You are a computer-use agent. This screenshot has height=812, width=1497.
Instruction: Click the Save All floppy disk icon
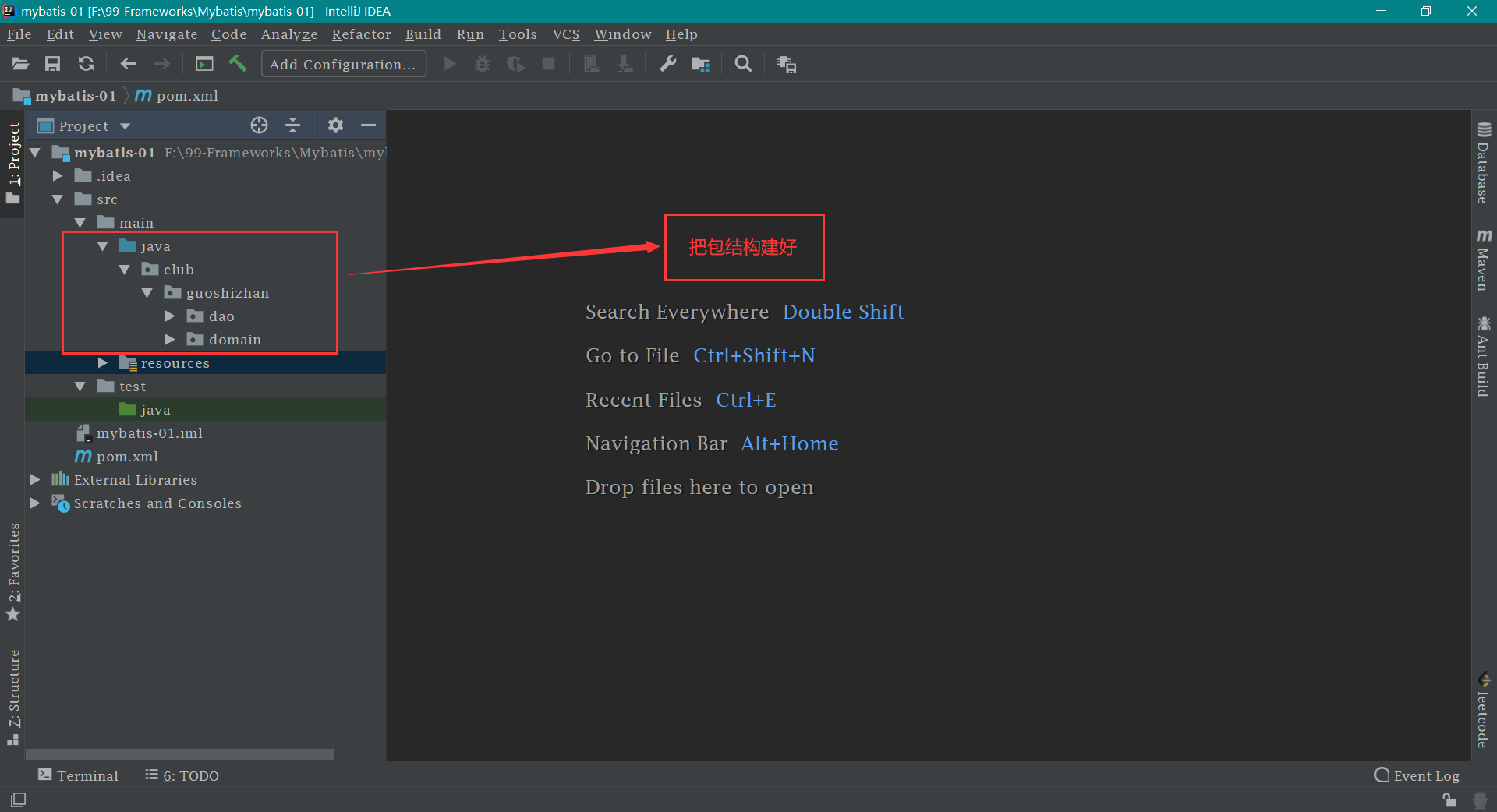52,64
